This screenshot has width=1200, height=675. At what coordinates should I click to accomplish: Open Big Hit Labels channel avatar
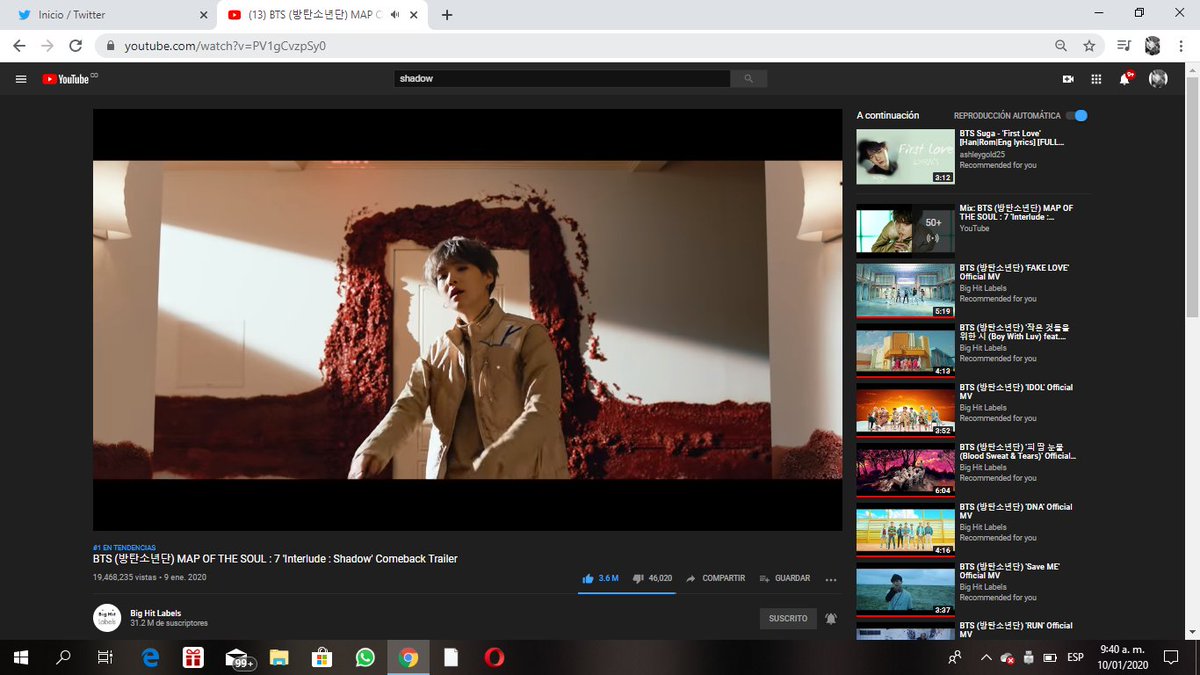[107, 617]
